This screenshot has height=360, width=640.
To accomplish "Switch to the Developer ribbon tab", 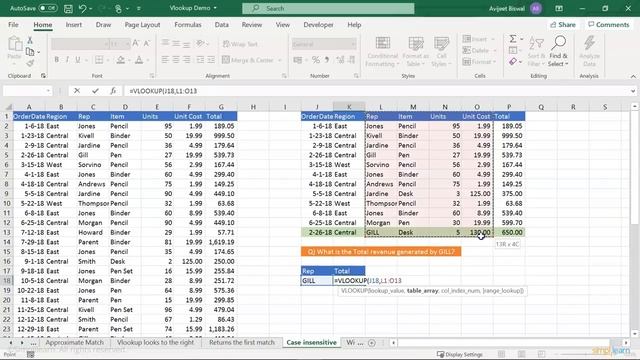I will pyautogui.click(x=318, y=25).
